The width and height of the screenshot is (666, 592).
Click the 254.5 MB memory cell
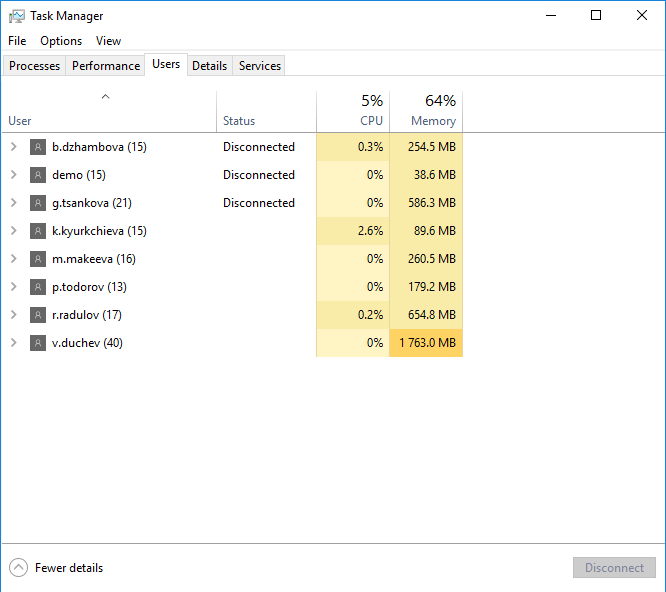(x=426, y=147)
